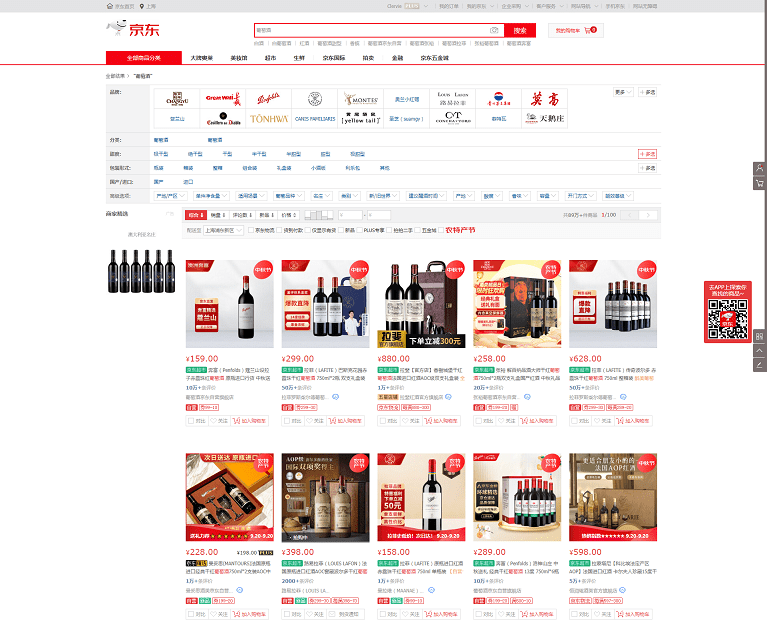Click the heart favorite icon on ¥258.00 product
Screen dimensions: 767x628
pyautogui.click(x=501, y=421)
